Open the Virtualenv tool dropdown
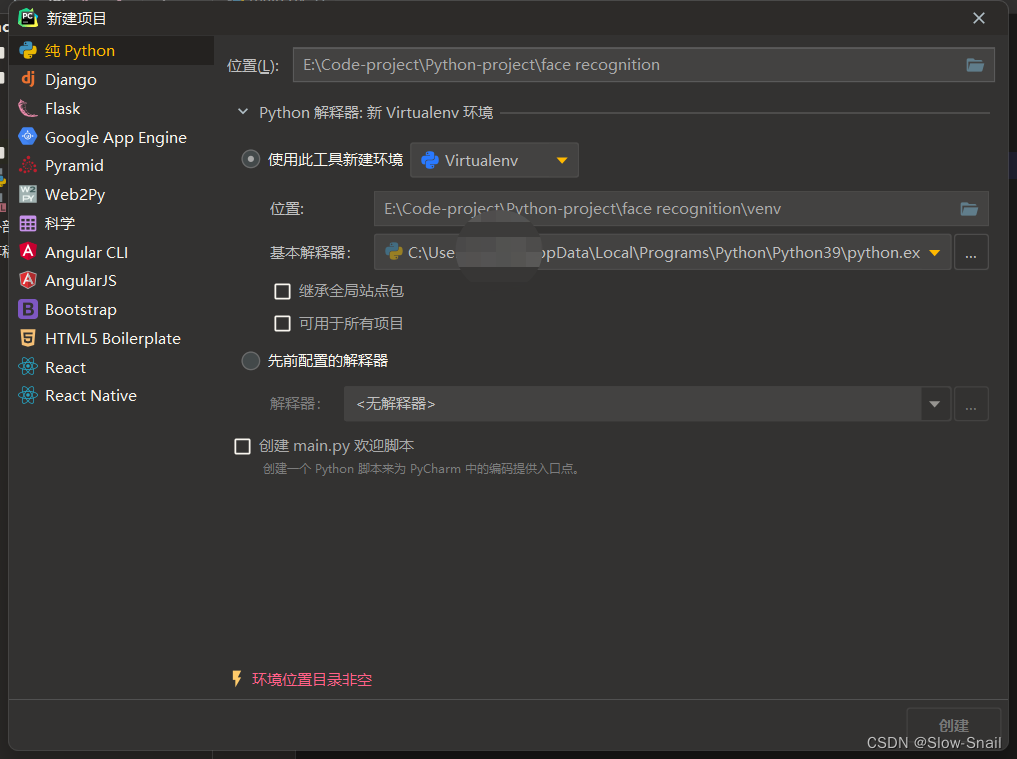The height and width of the screenshot is (759, 1017). [x=494, y=160]
